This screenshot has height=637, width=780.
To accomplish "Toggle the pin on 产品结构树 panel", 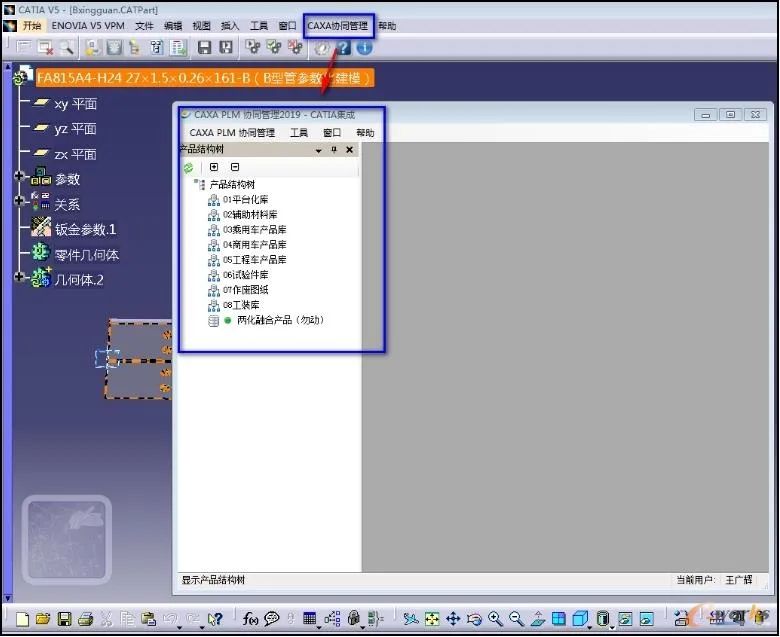I will pos(334,150).
